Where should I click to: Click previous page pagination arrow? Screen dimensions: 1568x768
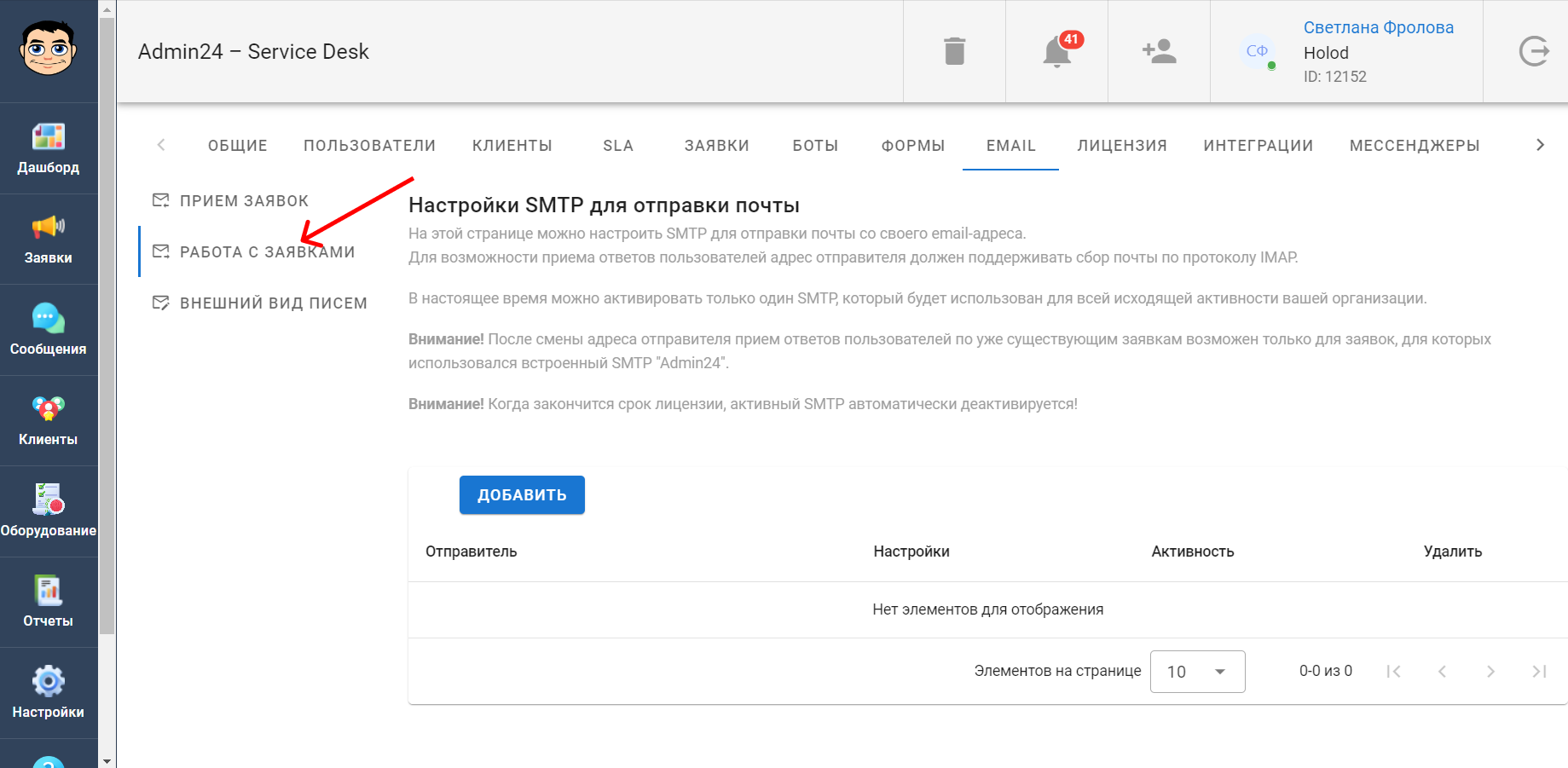tap(1442, 672)
